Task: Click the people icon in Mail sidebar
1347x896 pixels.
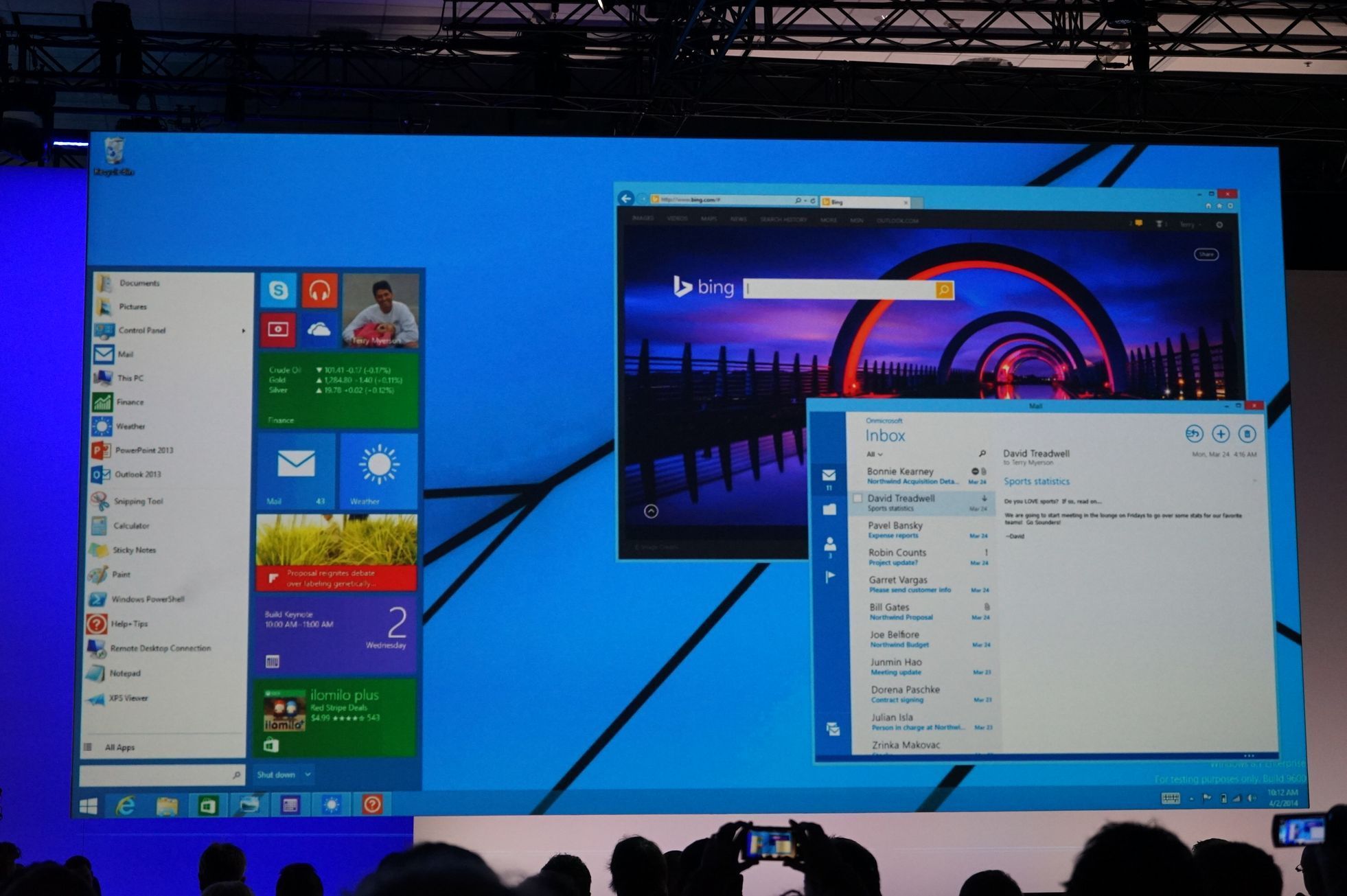Action: tap(830, 544)
